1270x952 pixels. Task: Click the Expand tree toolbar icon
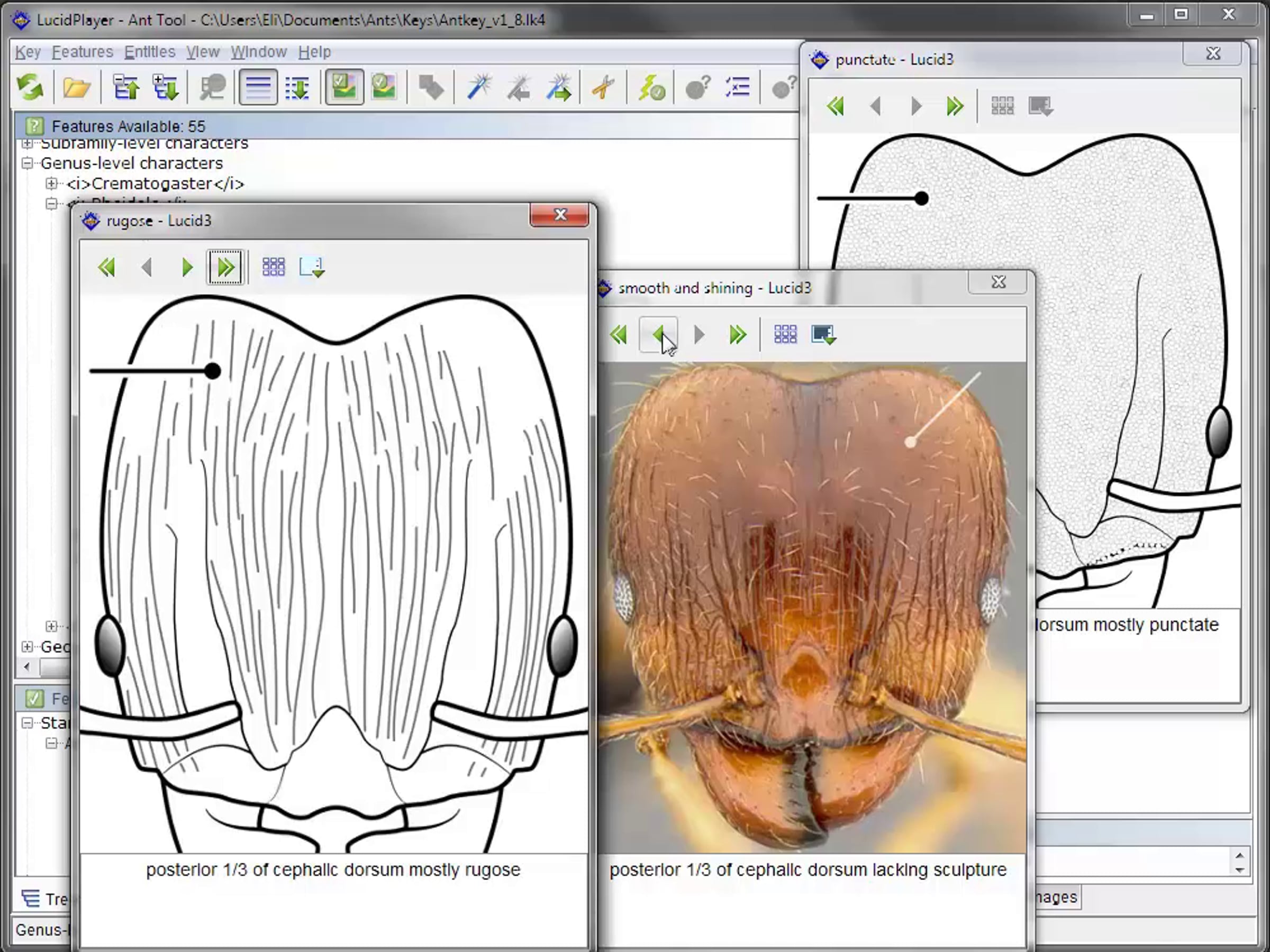click(165, 88)
